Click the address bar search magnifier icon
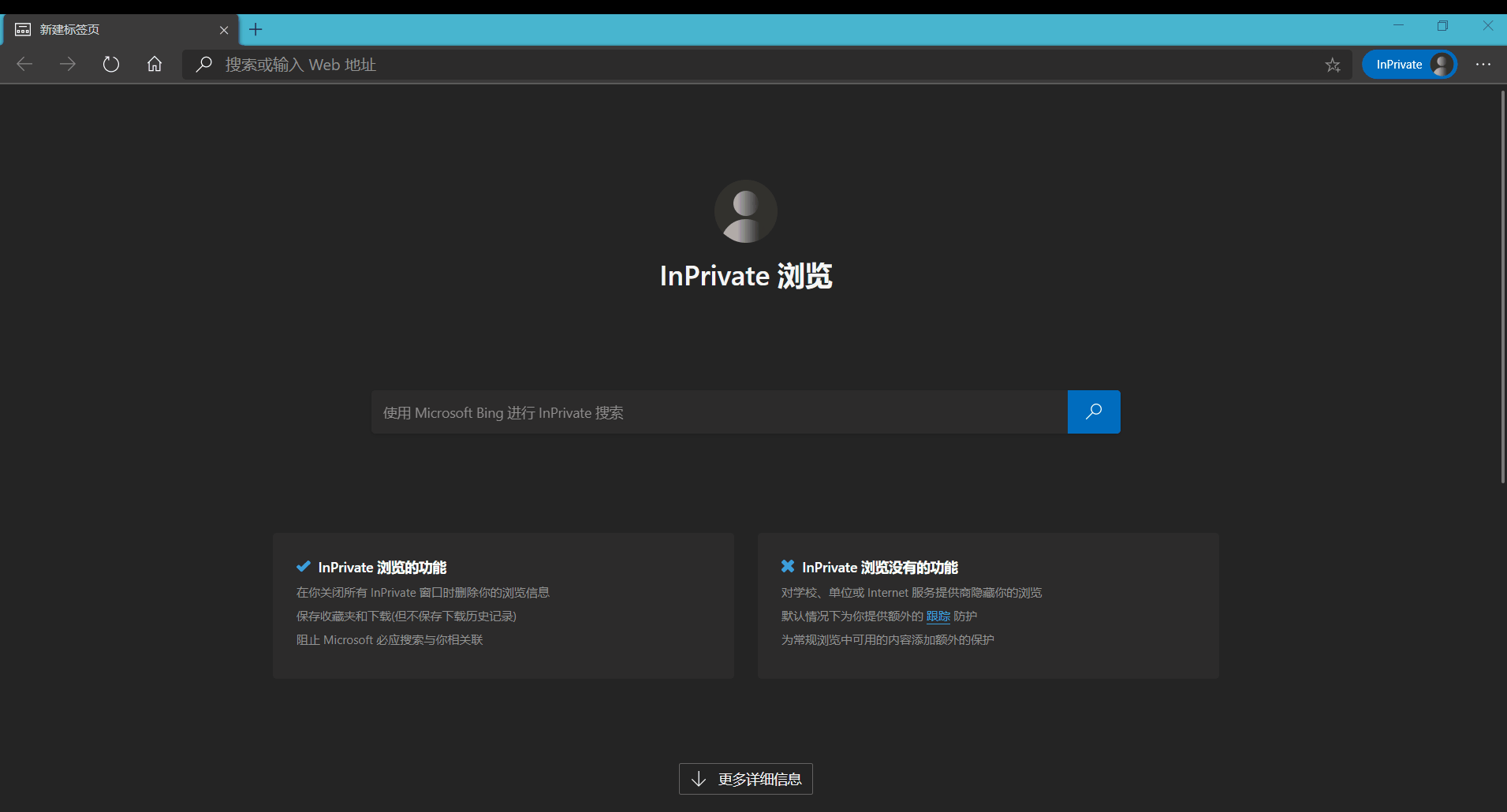 pos(204,65)
